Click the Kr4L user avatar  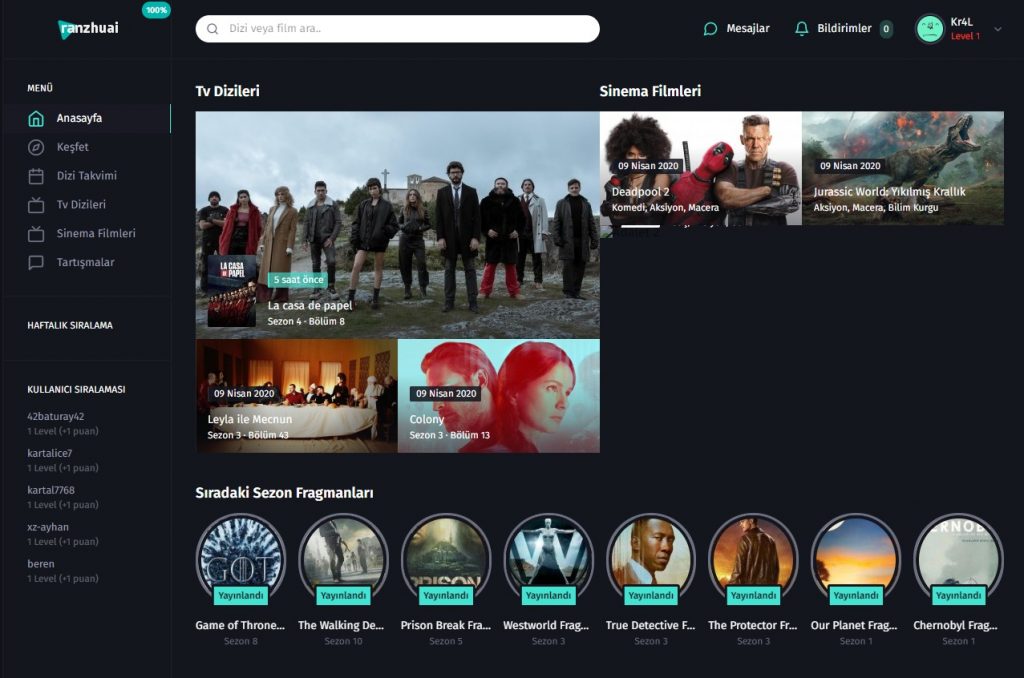[x=929, y=29]
